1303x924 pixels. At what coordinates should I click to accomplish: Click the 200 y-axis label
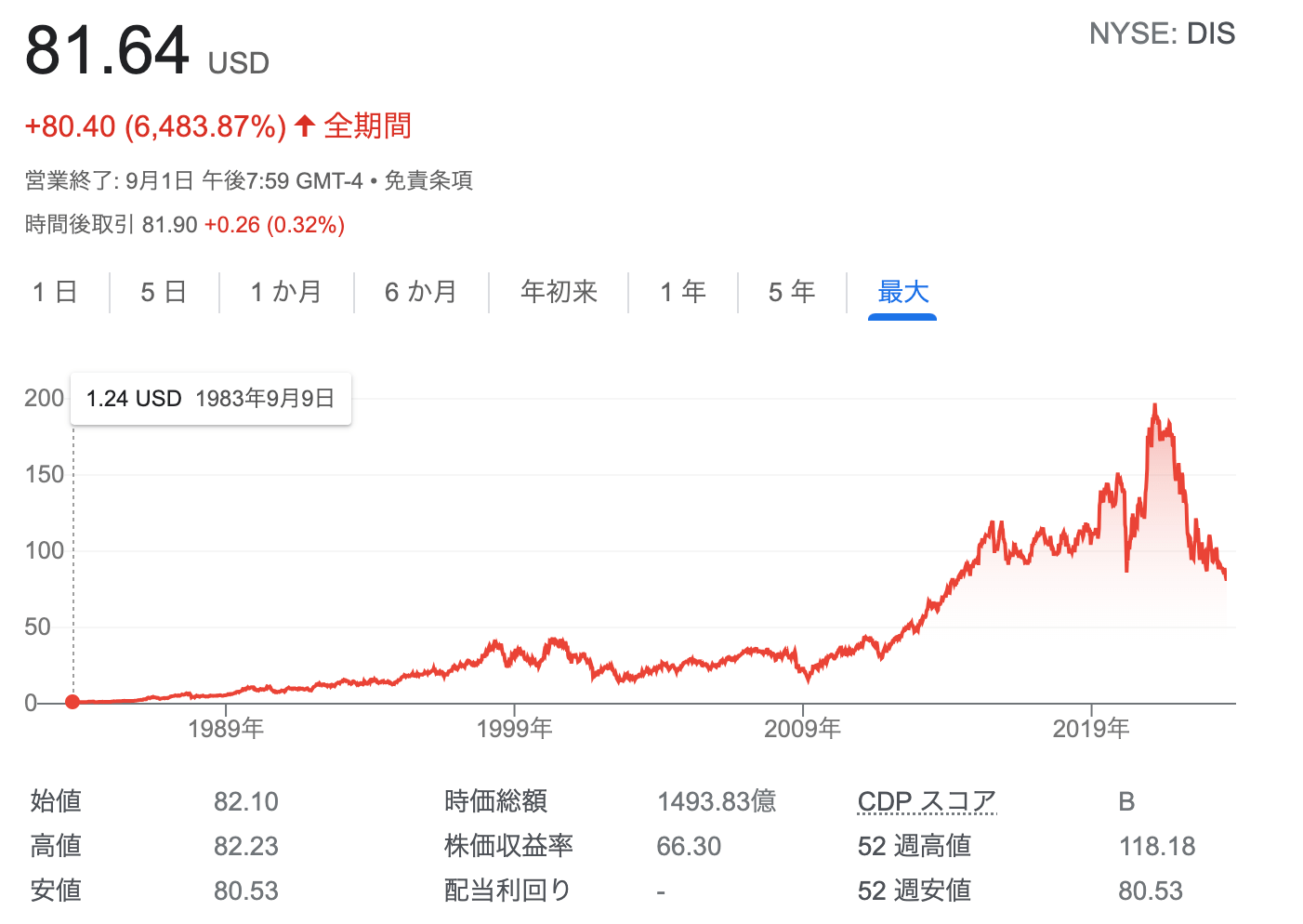45,398
